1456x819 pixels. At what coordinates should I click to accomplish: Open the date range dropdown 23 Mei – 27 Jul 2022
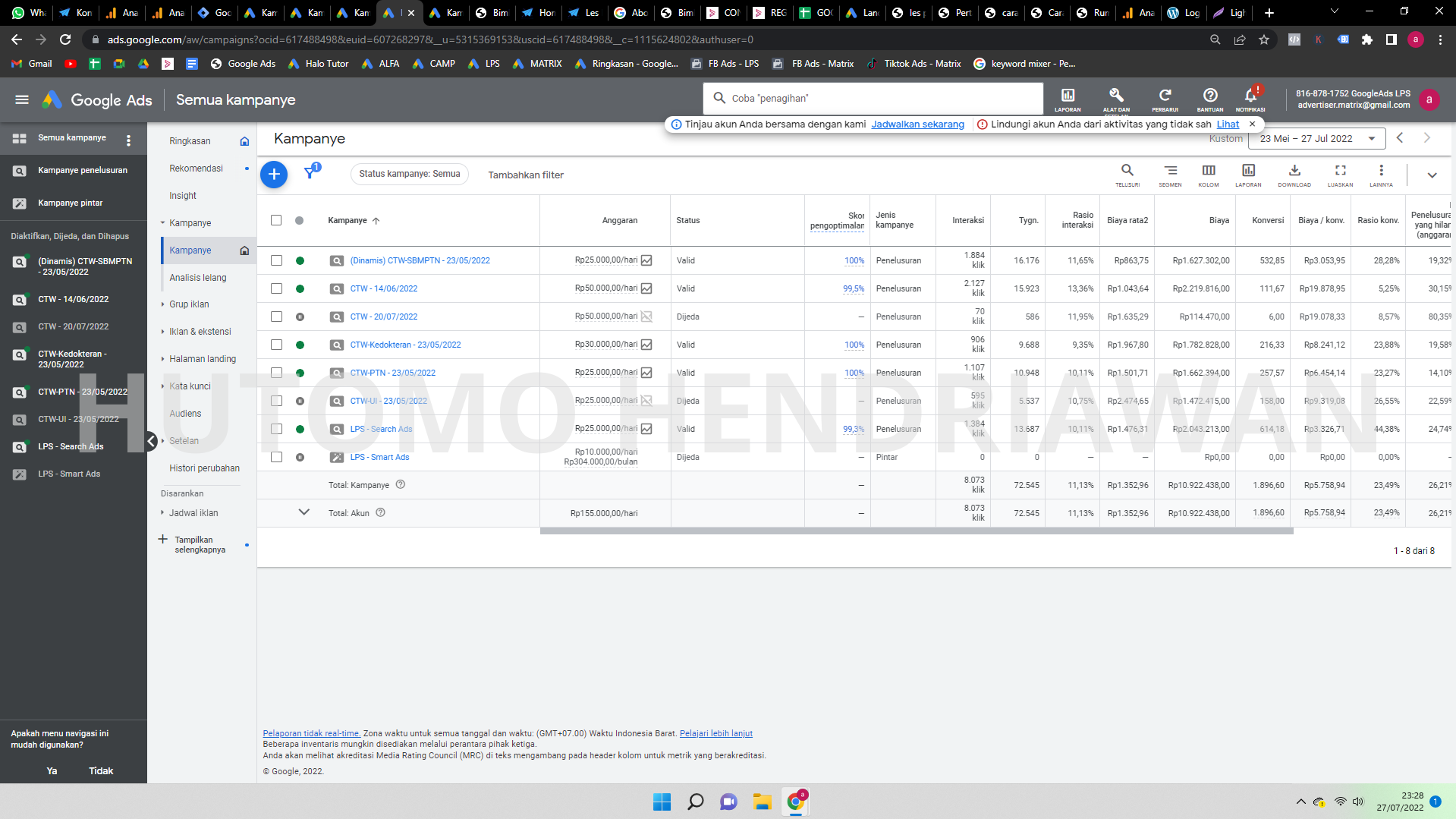[x=1316, y=139]
